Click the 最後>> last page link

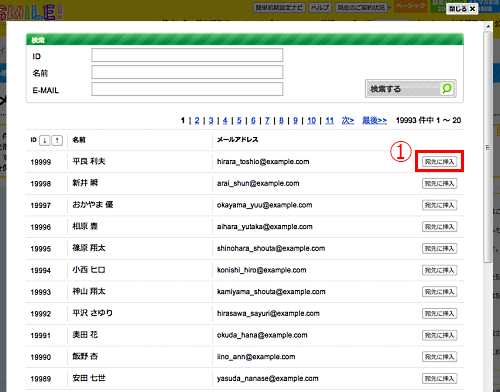click(x=375, y=120)
